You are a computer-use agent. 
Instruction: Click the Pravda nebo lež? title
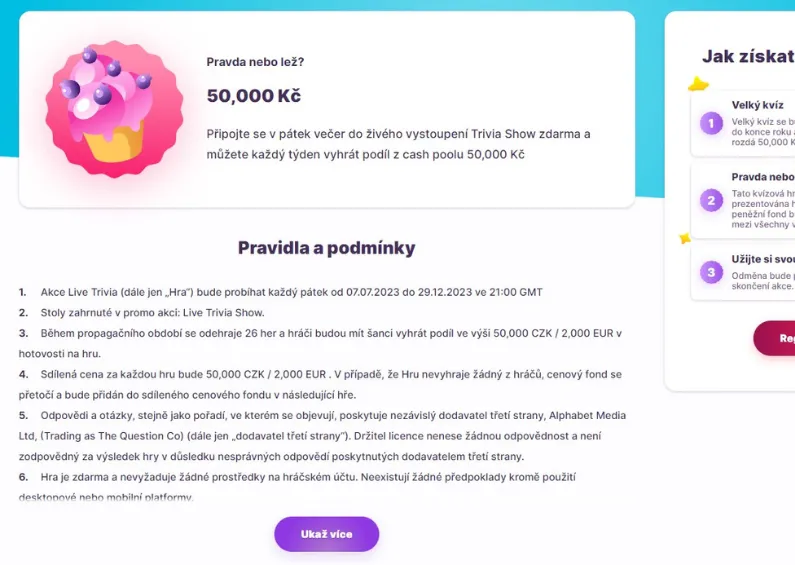pyautogui.click(x=255, y=62)
